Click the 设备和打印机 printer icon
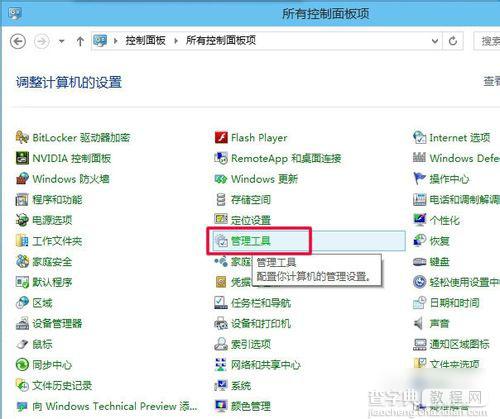Image resolution: width=500 pixels, height=419 pixels. [x=221, y=323]
